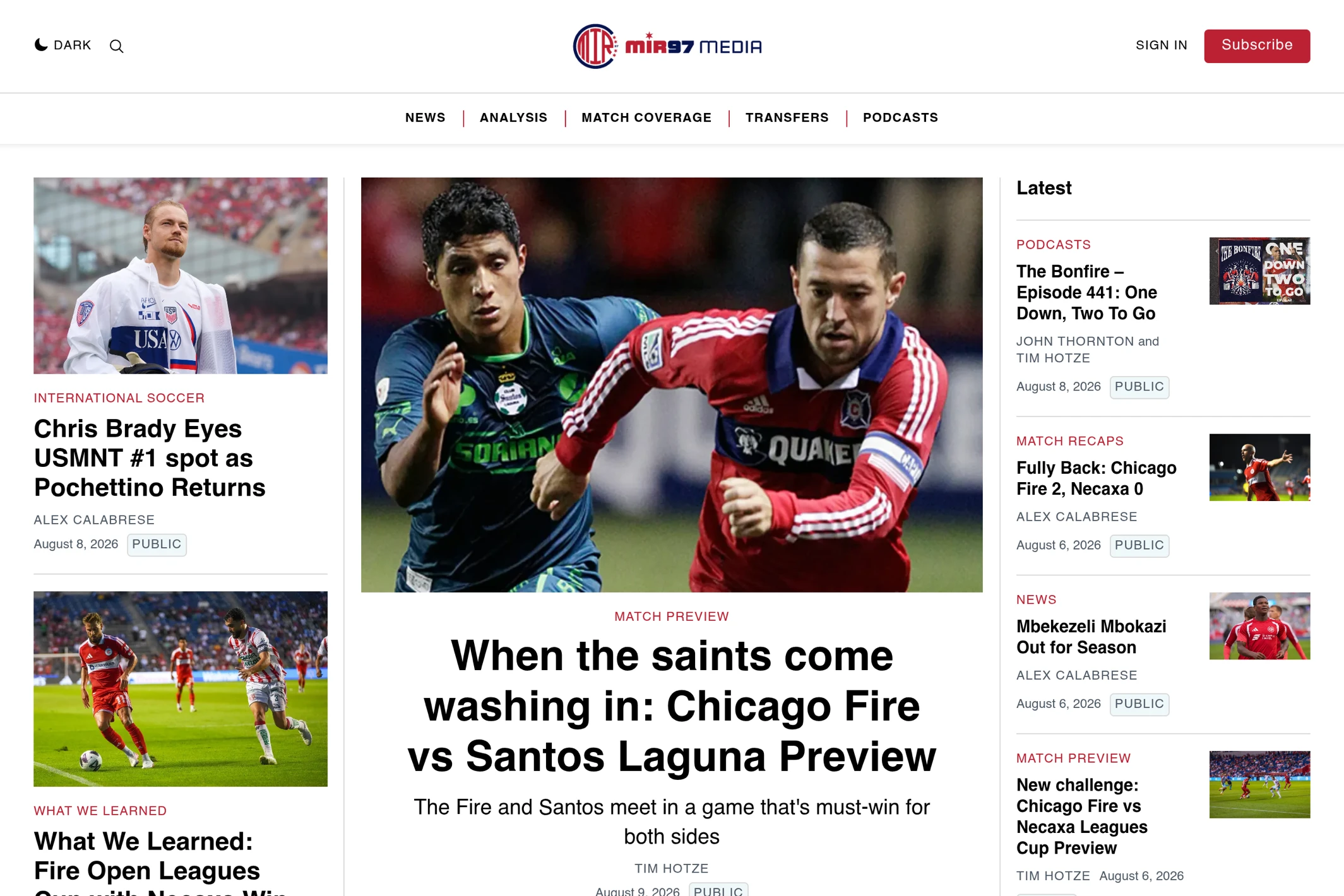Click the PUBLIC badge on Mbokazi article
Image resolution: width=1344 pixels, height=896 pixels.
1139,704
